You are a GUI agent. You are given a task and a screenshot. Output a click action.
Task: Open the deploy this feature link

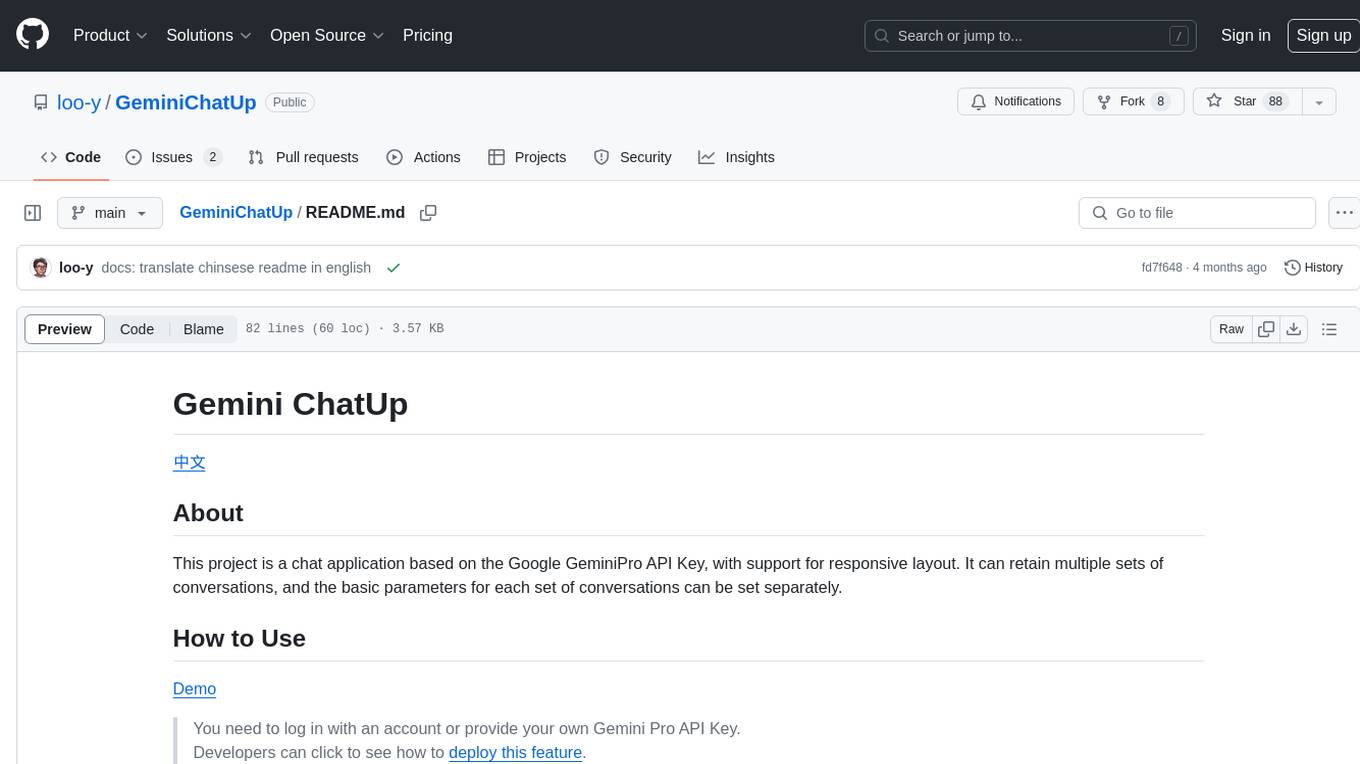tap(515, 752)
